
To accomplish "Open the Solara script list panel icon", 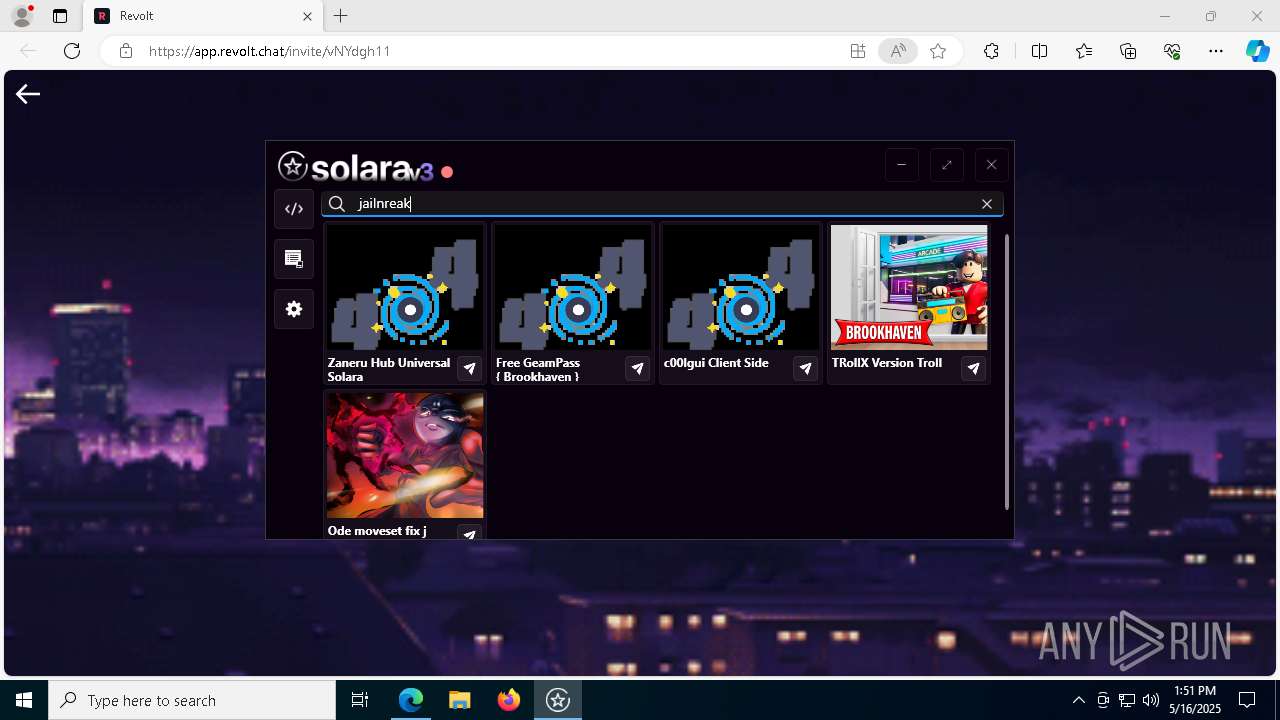I will [x=294, y=259].
